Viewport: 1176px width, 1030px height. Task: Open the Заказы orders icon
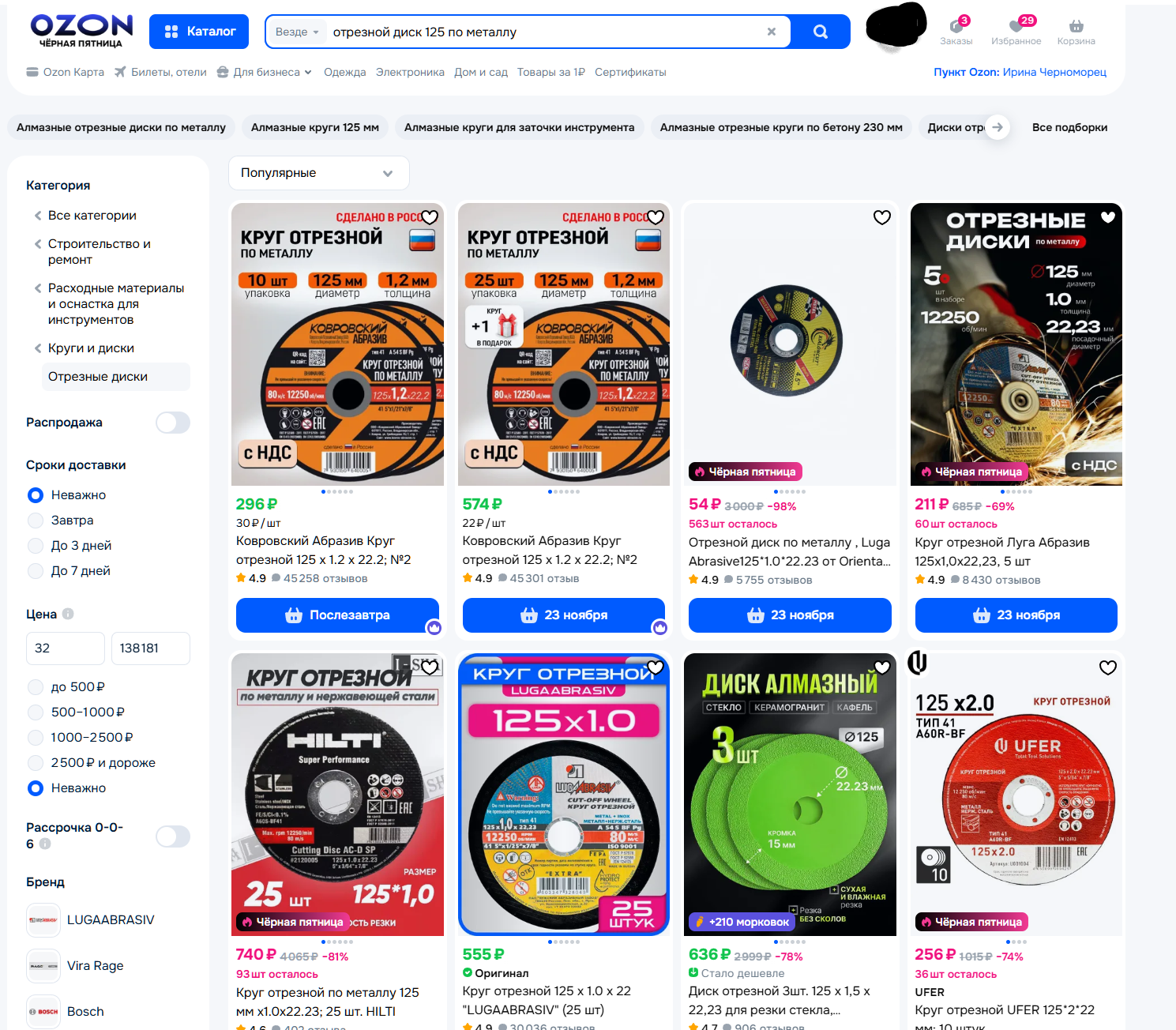[x=956, y=32]
